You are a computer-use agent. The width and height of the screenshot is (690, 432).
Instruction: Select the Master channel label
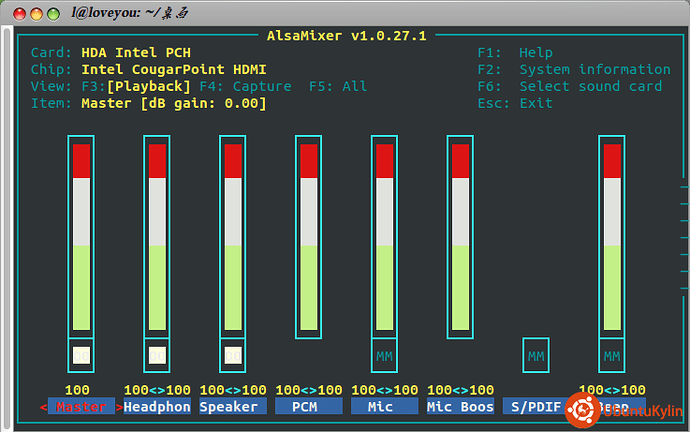click(x=81, y=406)
